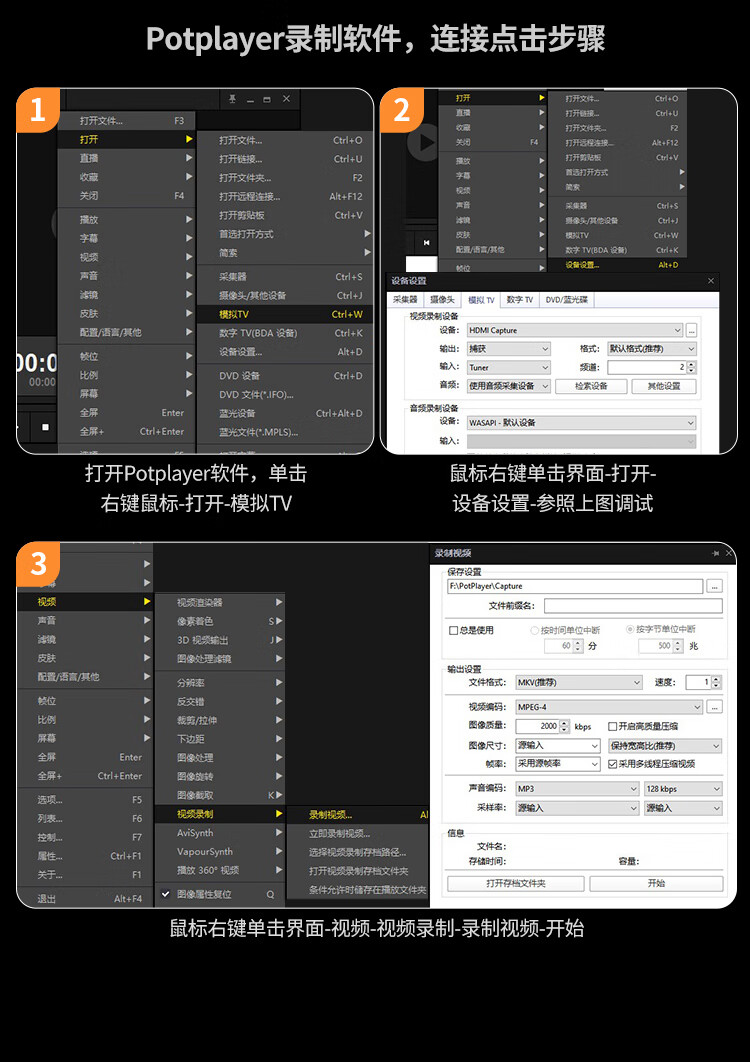This screenshot has width=750, height=1062.
Task: Click the round play button in the step 2 player
Action: coord(423,143)
